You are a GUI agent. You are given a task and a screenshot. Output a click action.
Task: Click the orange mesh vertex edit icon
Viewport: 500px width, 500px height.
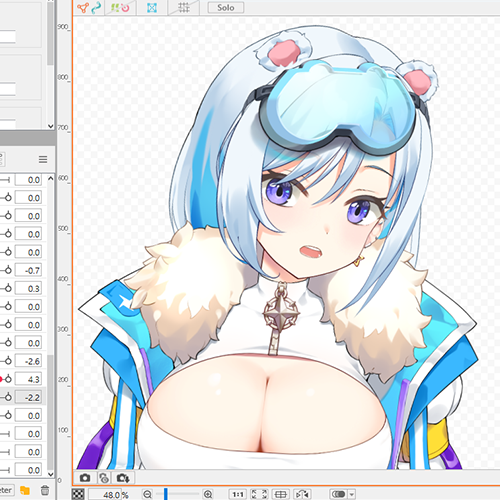(x=82, y=7)
